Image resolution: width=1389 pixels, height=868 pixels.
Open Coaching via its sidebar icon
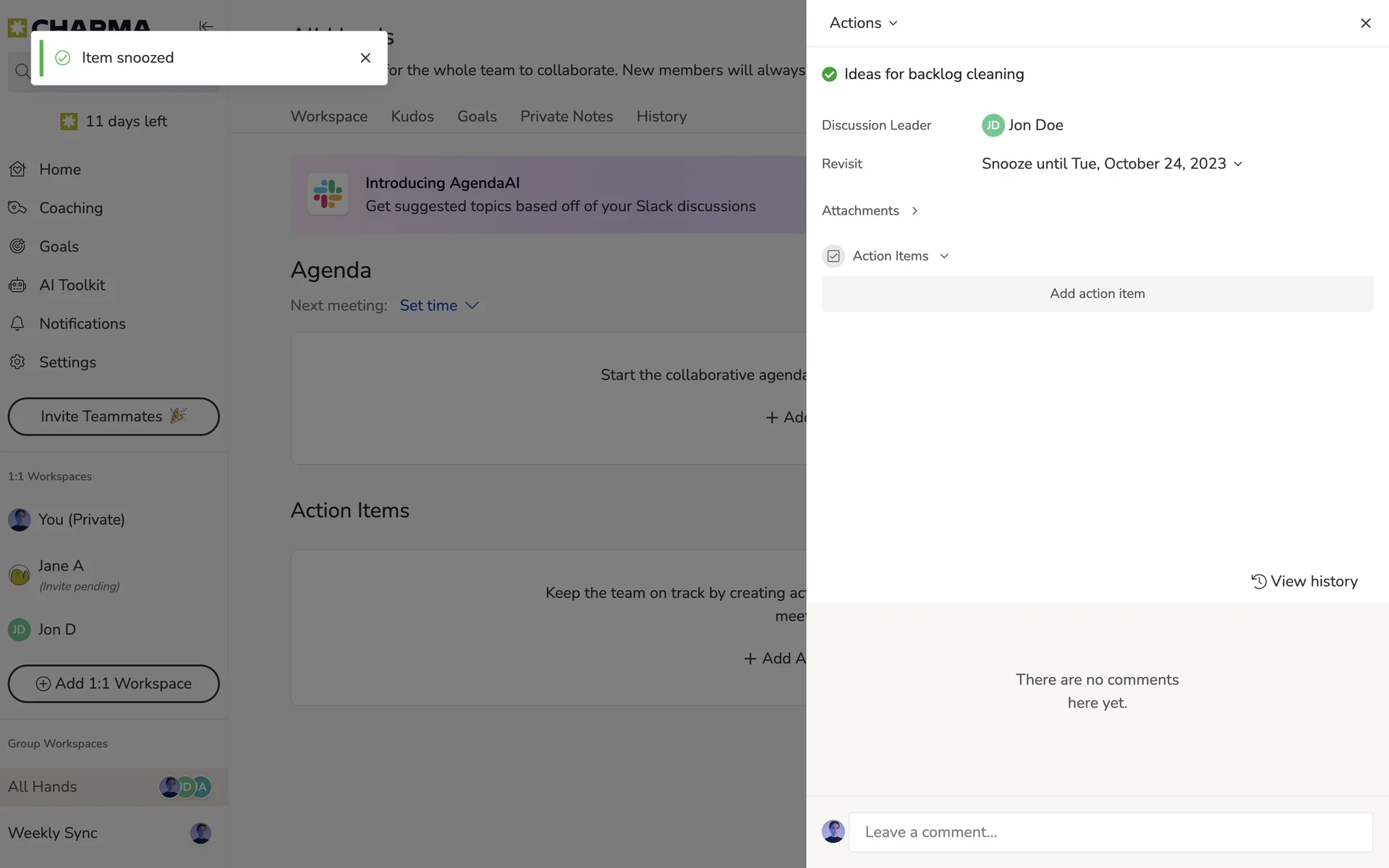coord(17,208)
